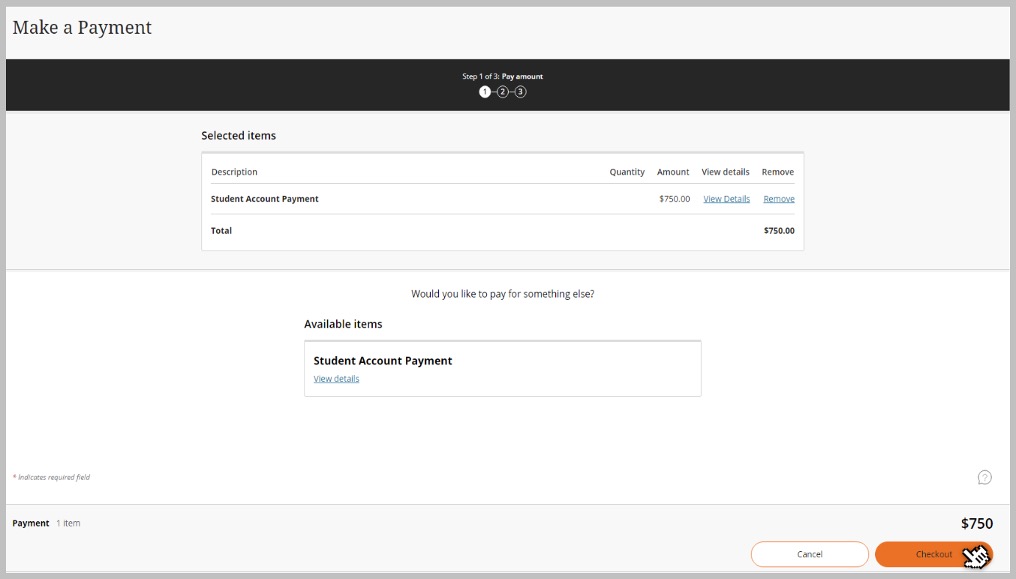Click the Remove column header

[777, 172]
